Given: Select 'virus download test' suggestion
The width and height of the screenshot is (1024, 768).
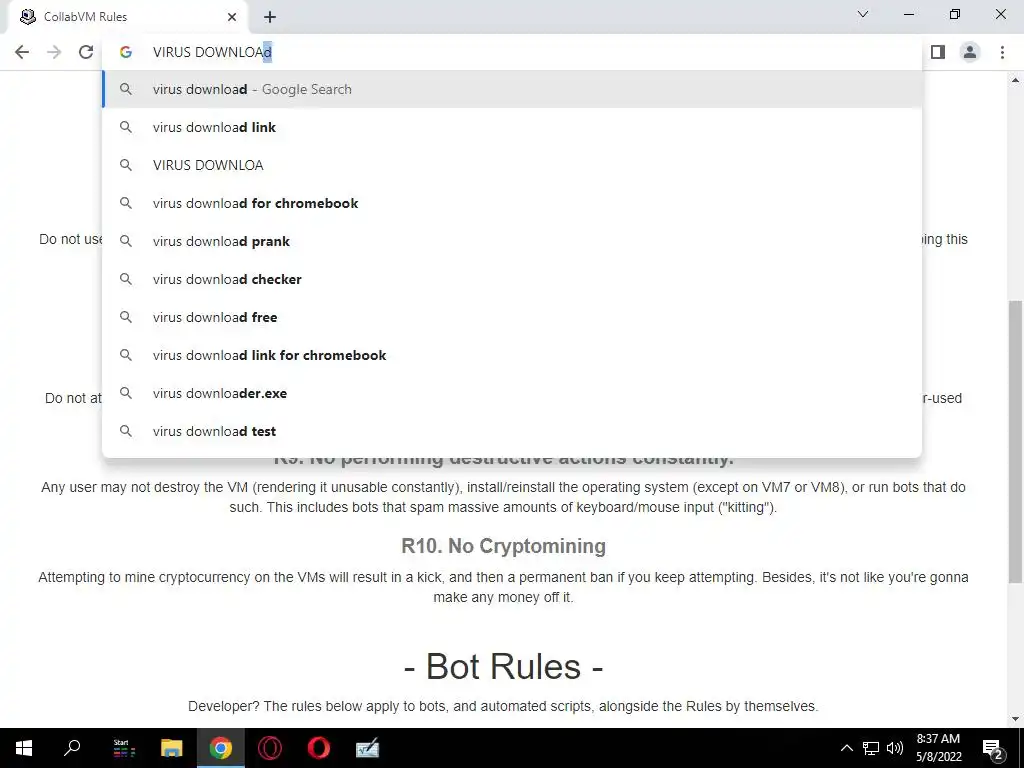Looking at the screenshot, I should click(x=512, y=431).
